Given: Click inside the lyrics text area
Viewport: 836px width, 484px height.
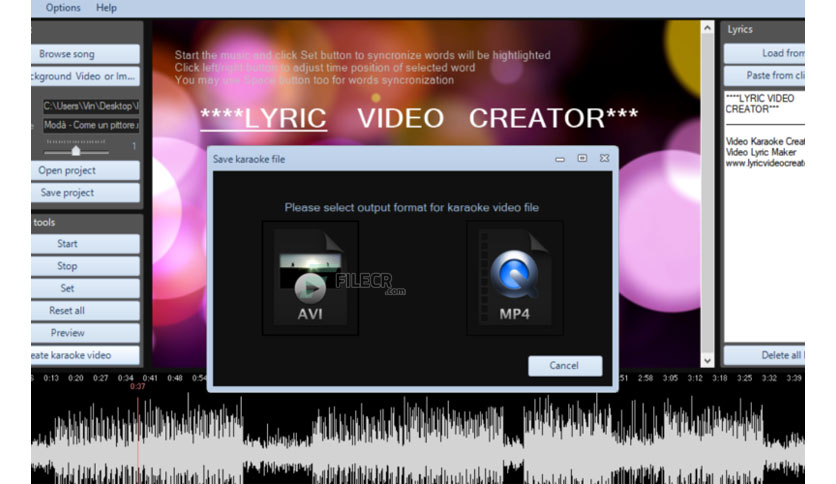Looking at the screenshot, I should tap(764, 216).
